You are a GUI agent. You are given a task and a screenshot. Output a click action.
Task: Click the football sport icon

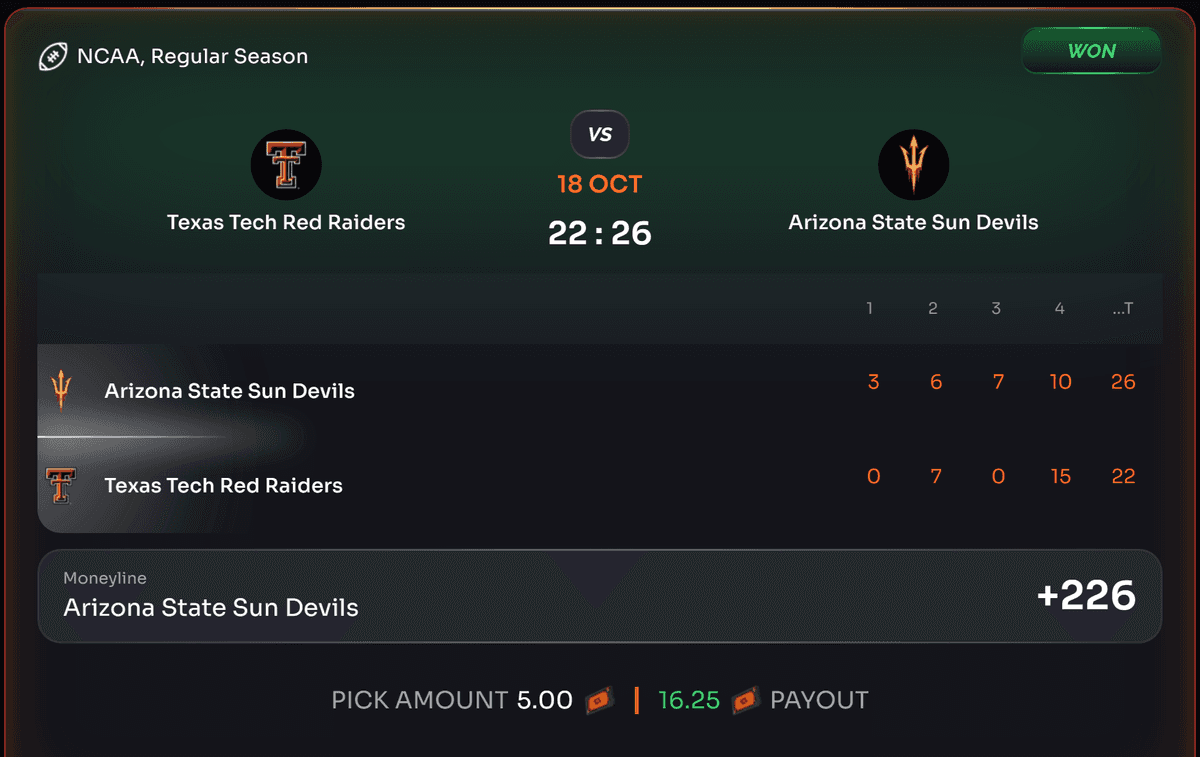53,57
